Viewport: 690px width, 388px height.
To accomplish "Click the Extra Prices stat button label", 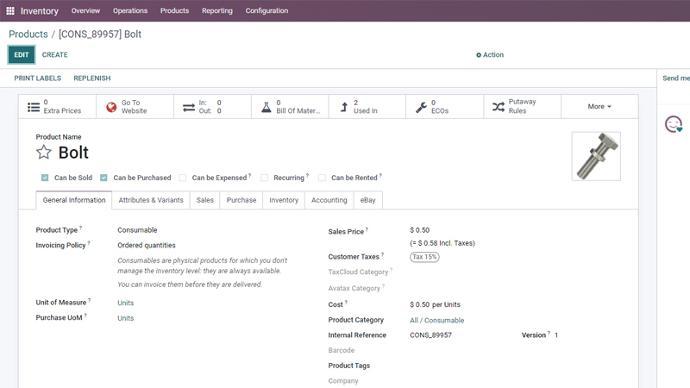I will coord(62,111).
